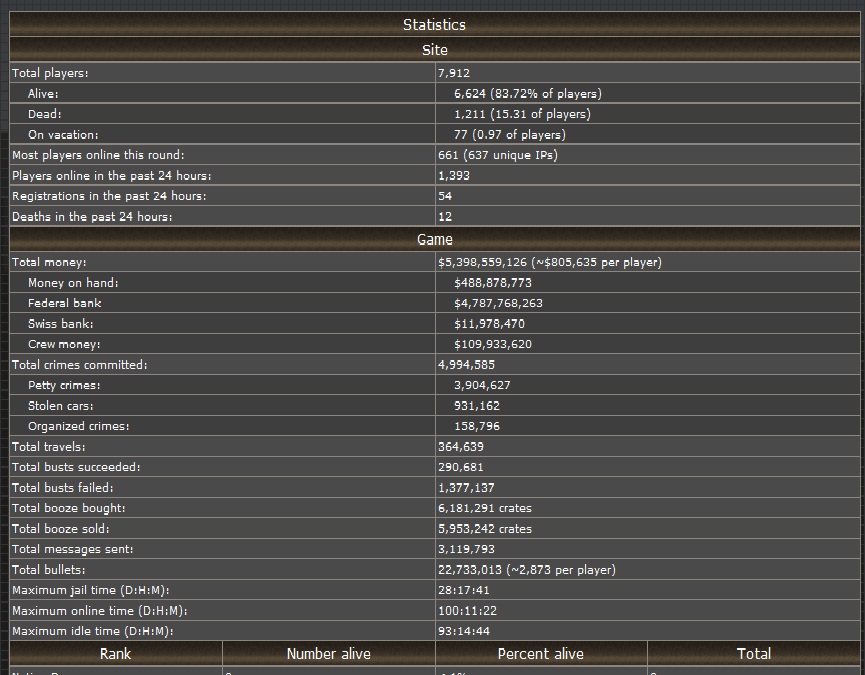The height and width of the screenshot is (675, 865).
Task: Click 'Swiss bank:' label
Action: (61, 324)
